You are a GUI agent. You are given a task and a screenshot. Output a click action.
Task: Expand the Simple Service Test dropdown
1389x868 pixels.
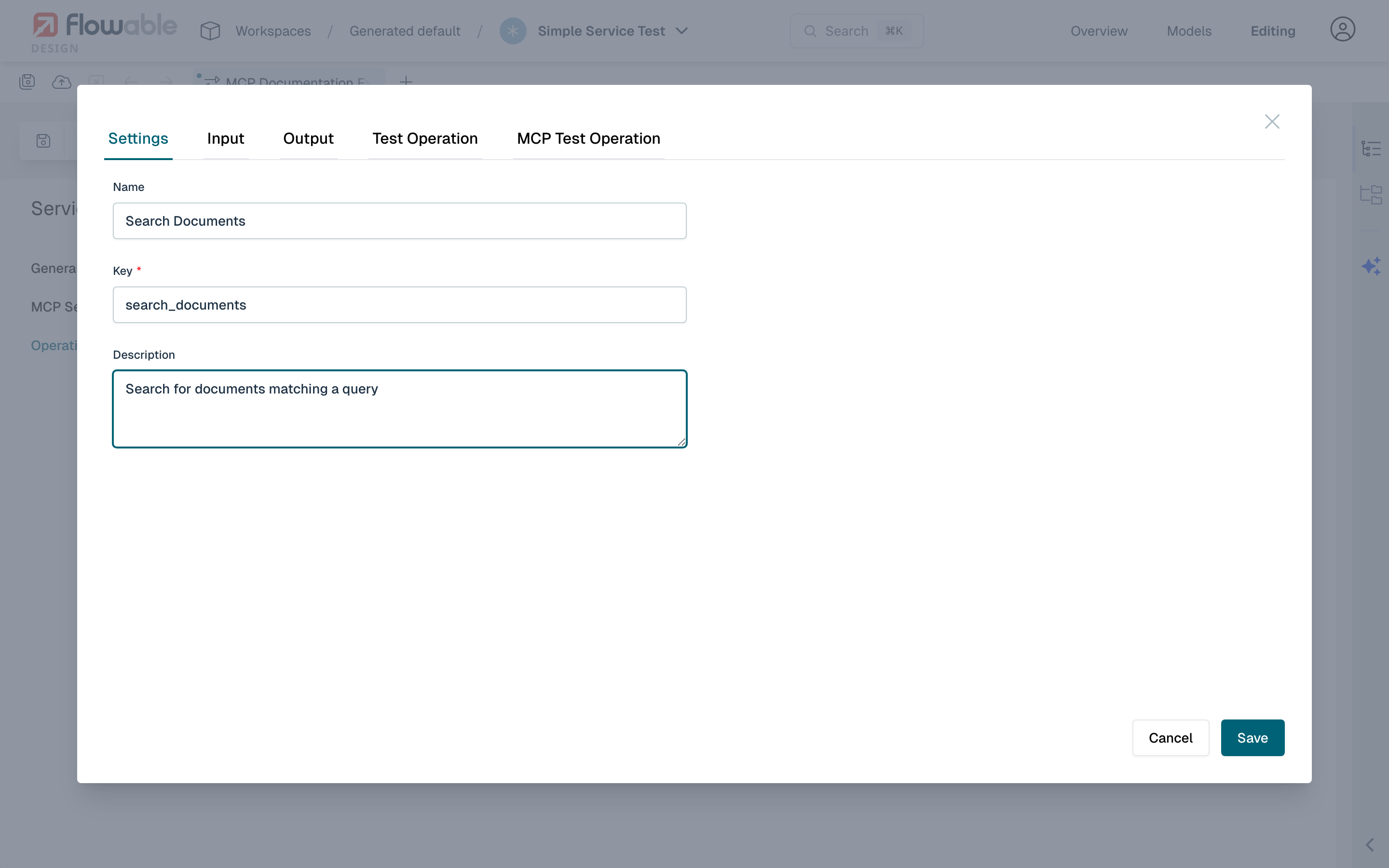[x=682, y=31]
